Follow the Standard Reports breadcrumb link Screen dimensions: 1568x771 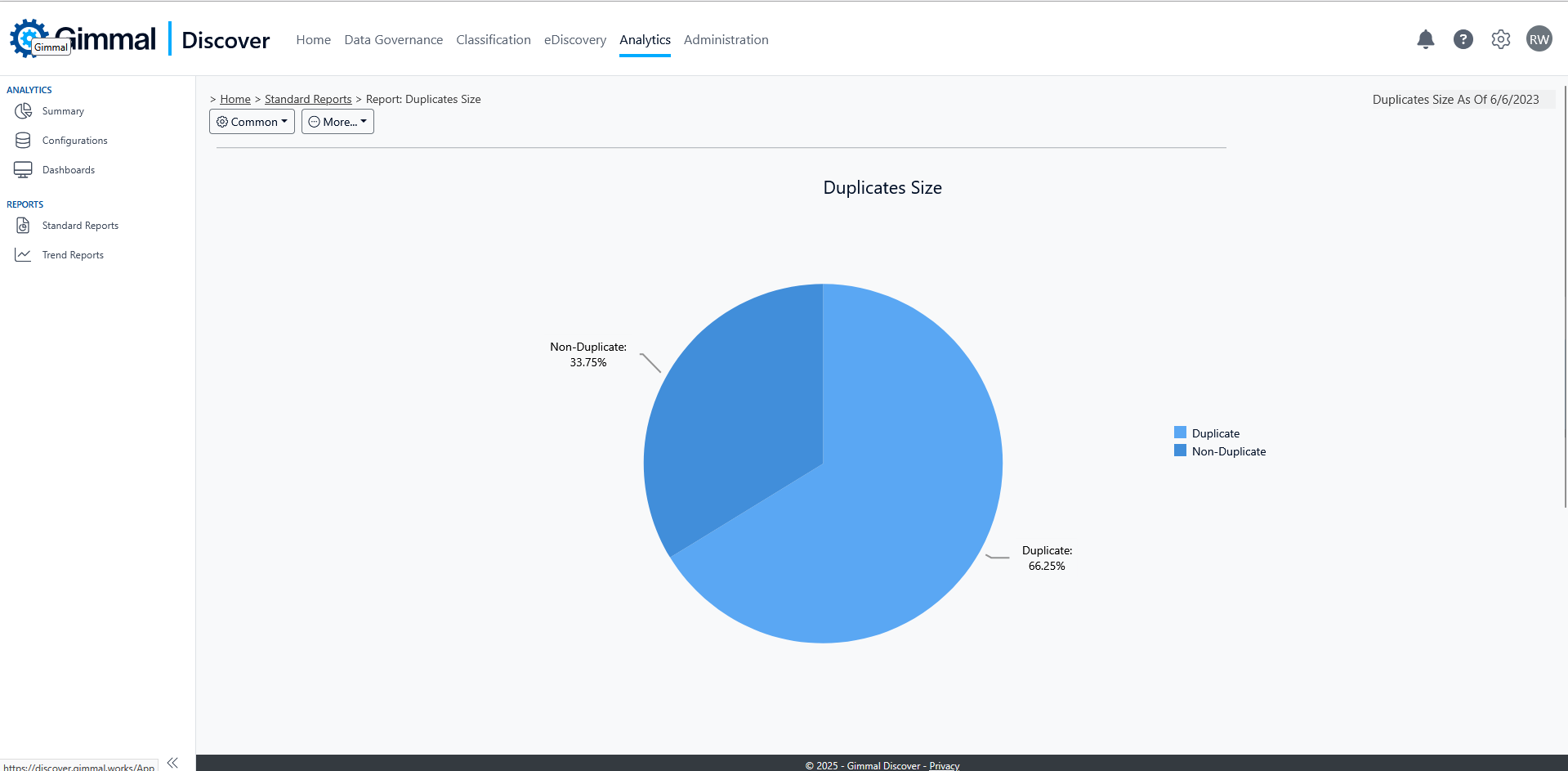[x=308, y=100]
